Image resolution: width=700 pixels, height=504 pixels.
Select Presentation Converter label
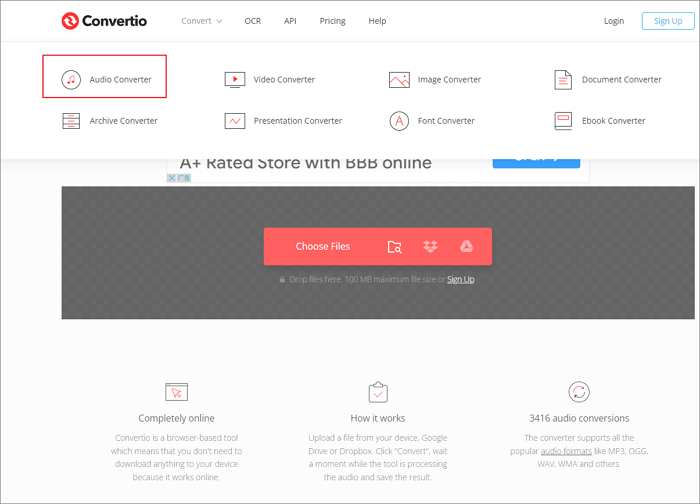pos(298,121)
